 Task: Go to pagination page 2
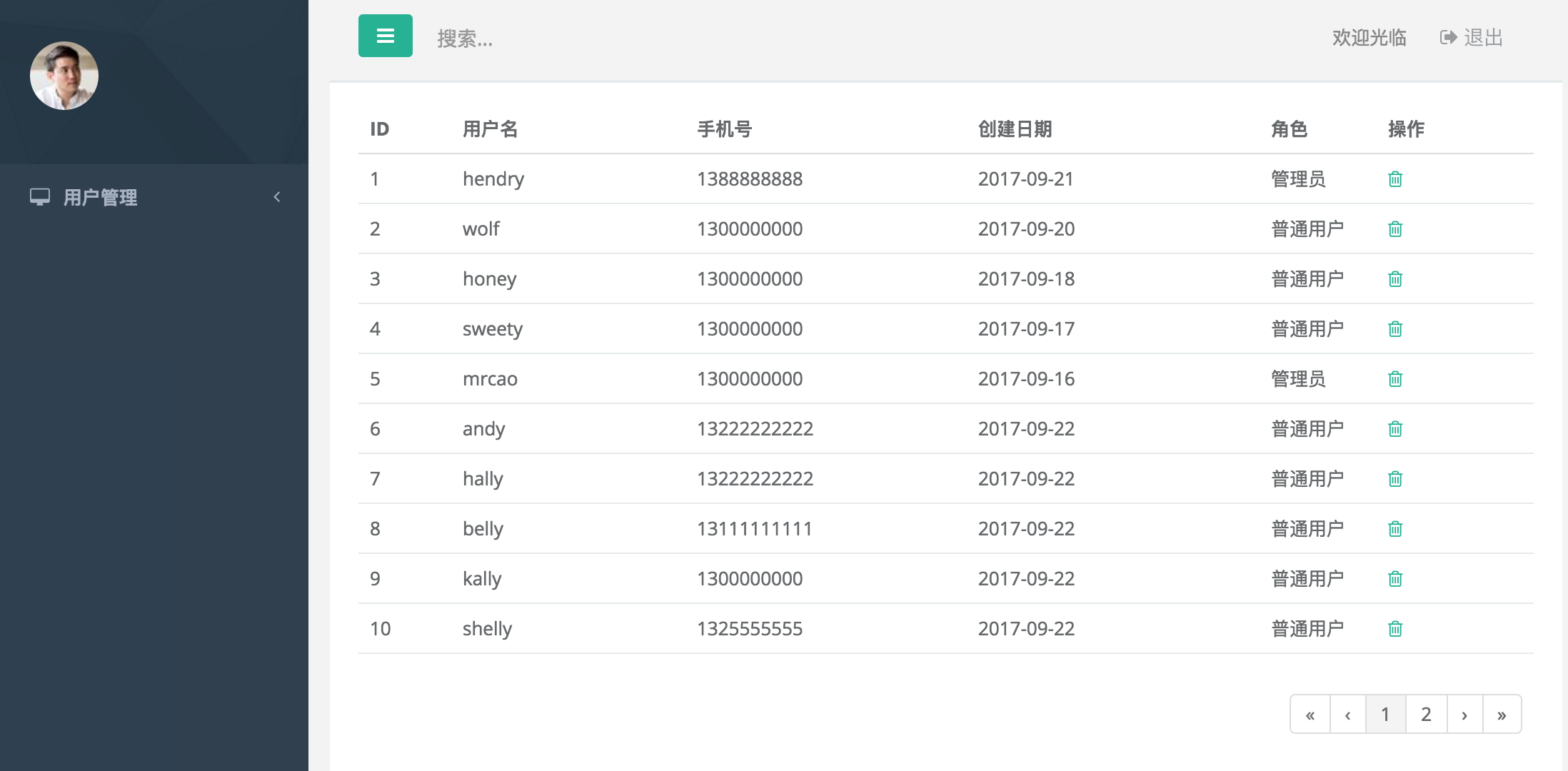pos(1426,714)
